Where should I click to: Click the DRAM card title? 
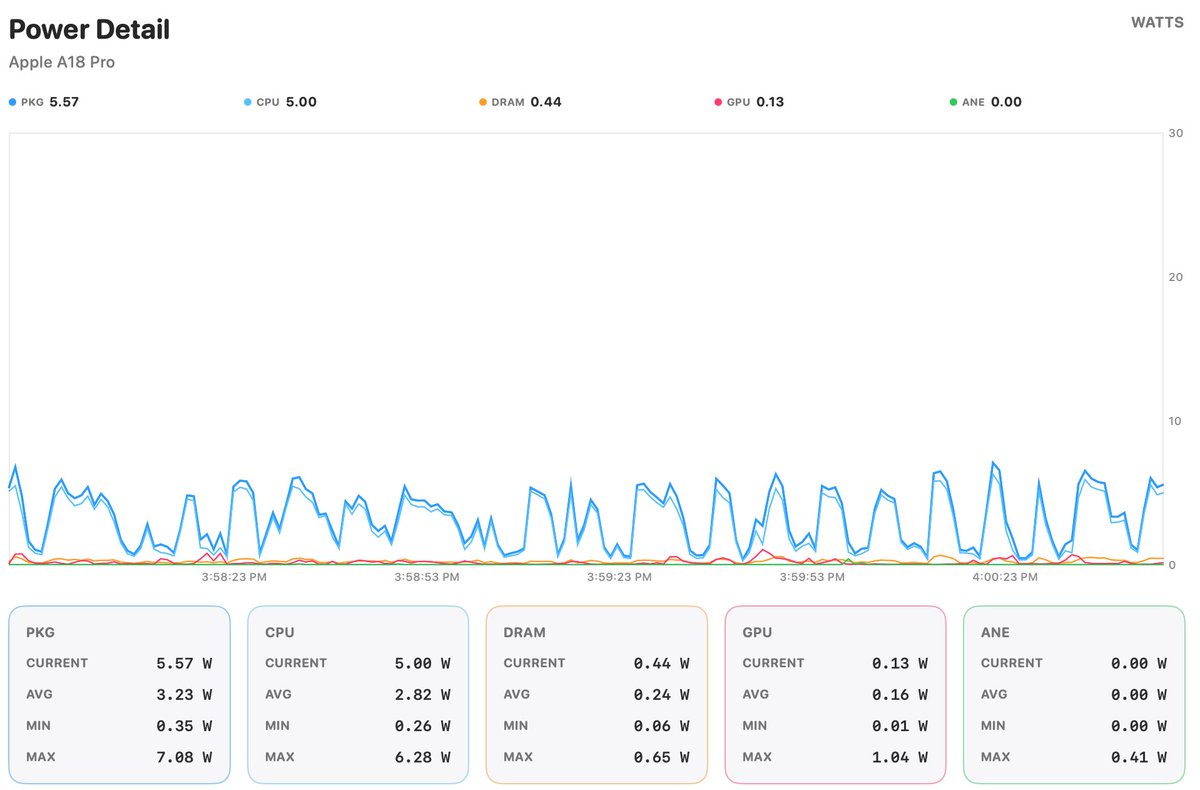525,632
